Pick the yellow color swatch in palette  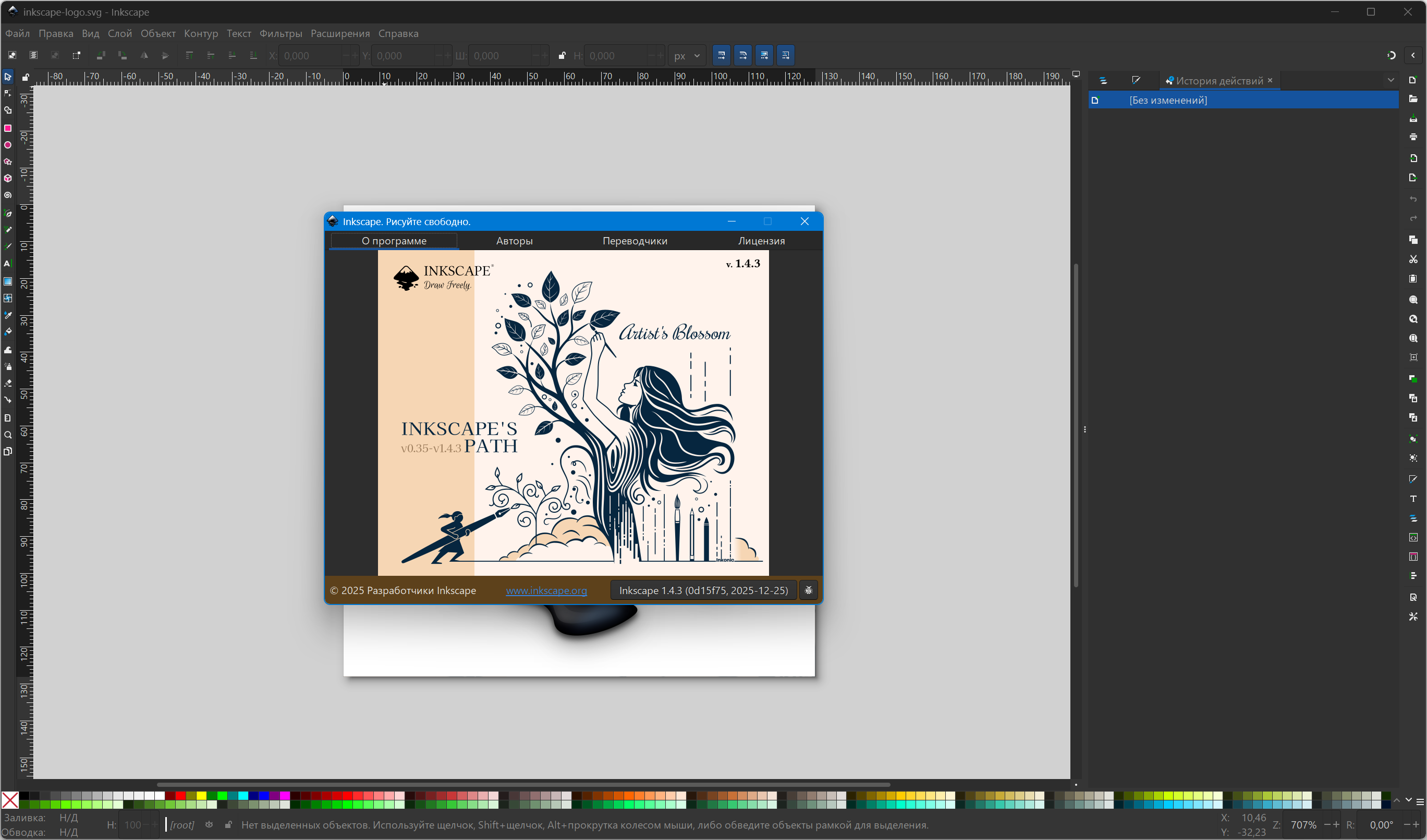point(201,796)
